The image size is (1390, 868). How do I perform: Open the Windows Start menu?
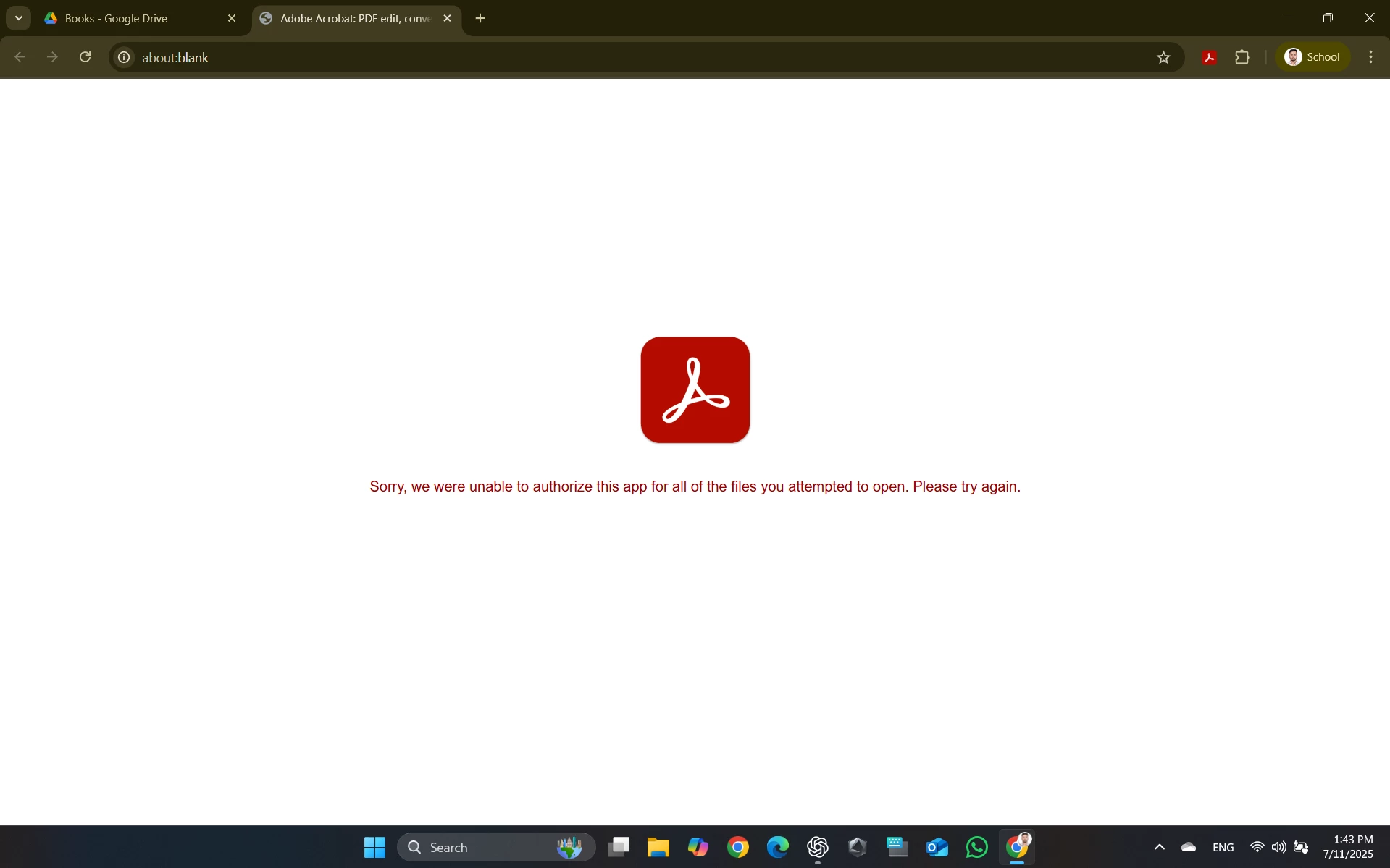(374, 847)
